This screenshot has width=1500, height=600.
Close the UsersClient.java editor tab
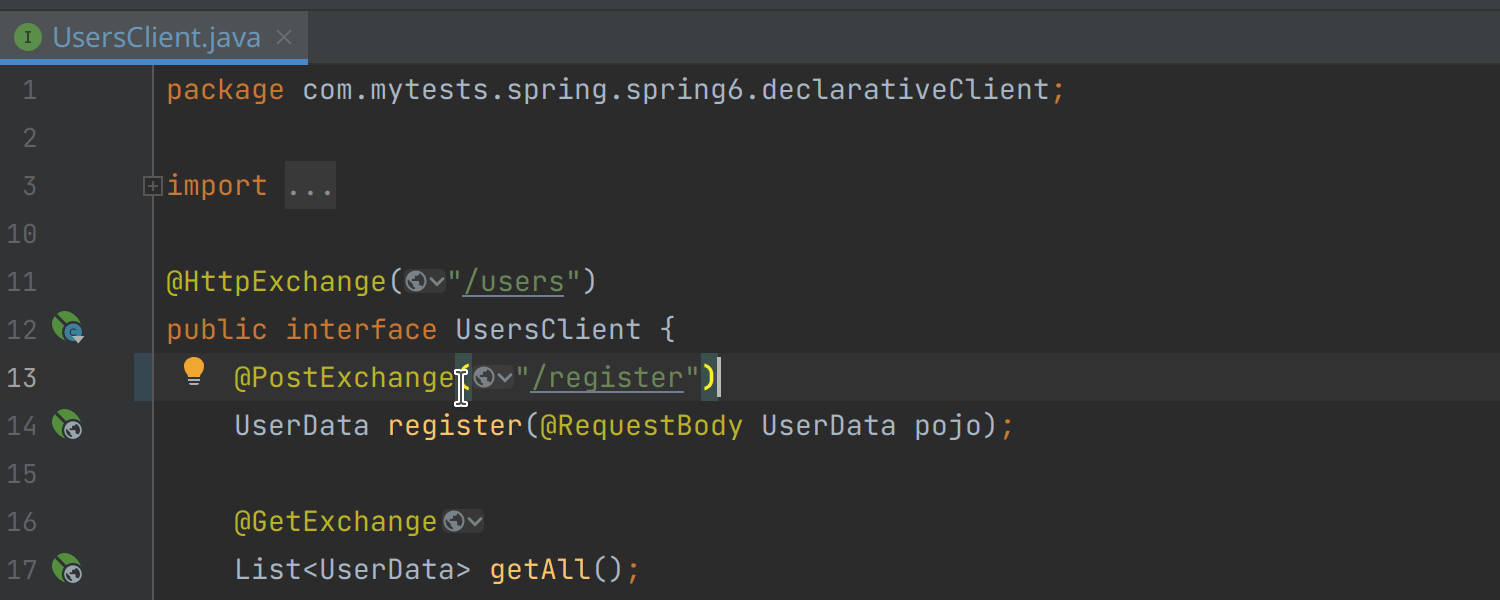point(284,38)
